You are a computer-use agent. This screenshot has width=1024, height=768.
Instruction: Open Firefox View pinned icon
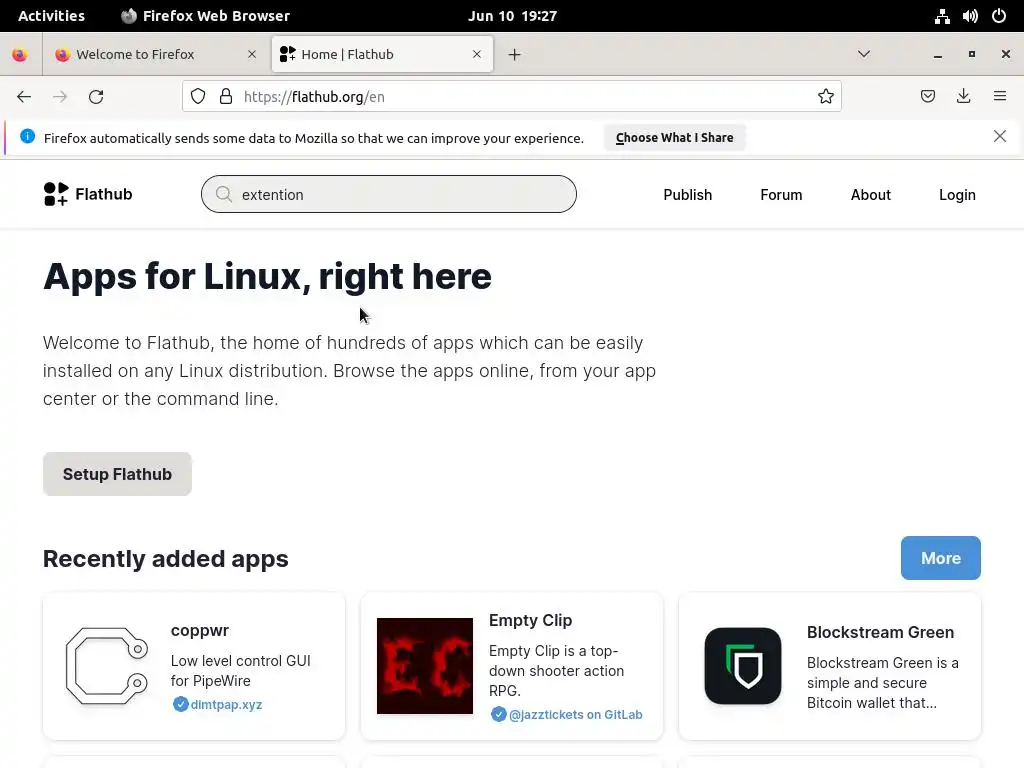tap(20, 54)
